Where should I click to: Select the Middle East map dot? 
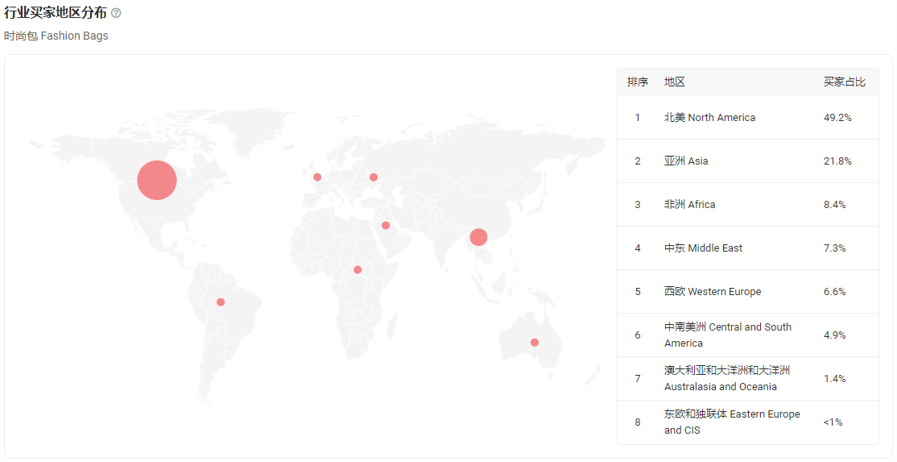(386, 225)
